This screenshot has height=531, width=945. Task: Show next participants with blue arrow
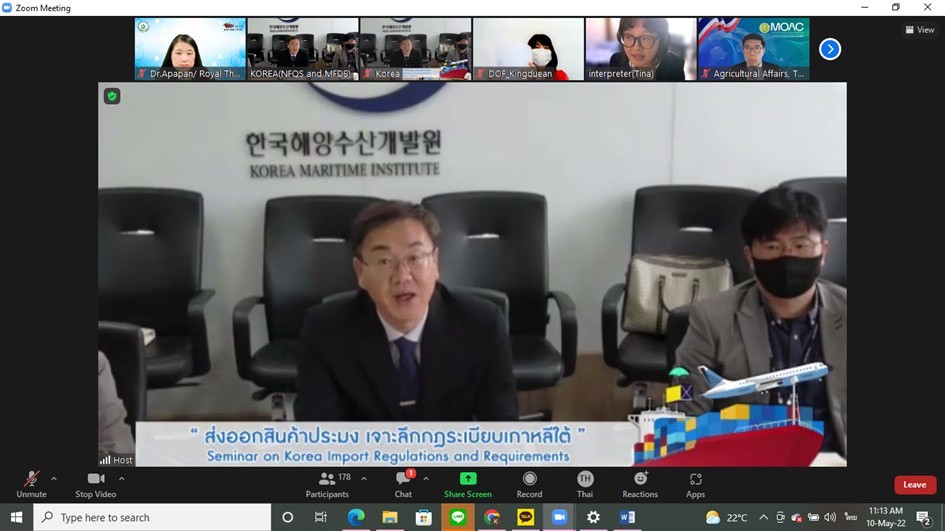[x=829, y=49]
